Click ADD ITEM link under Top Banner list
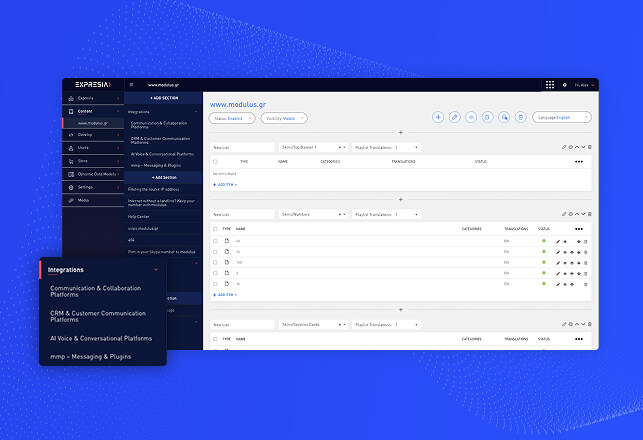 tap(224, 184)
